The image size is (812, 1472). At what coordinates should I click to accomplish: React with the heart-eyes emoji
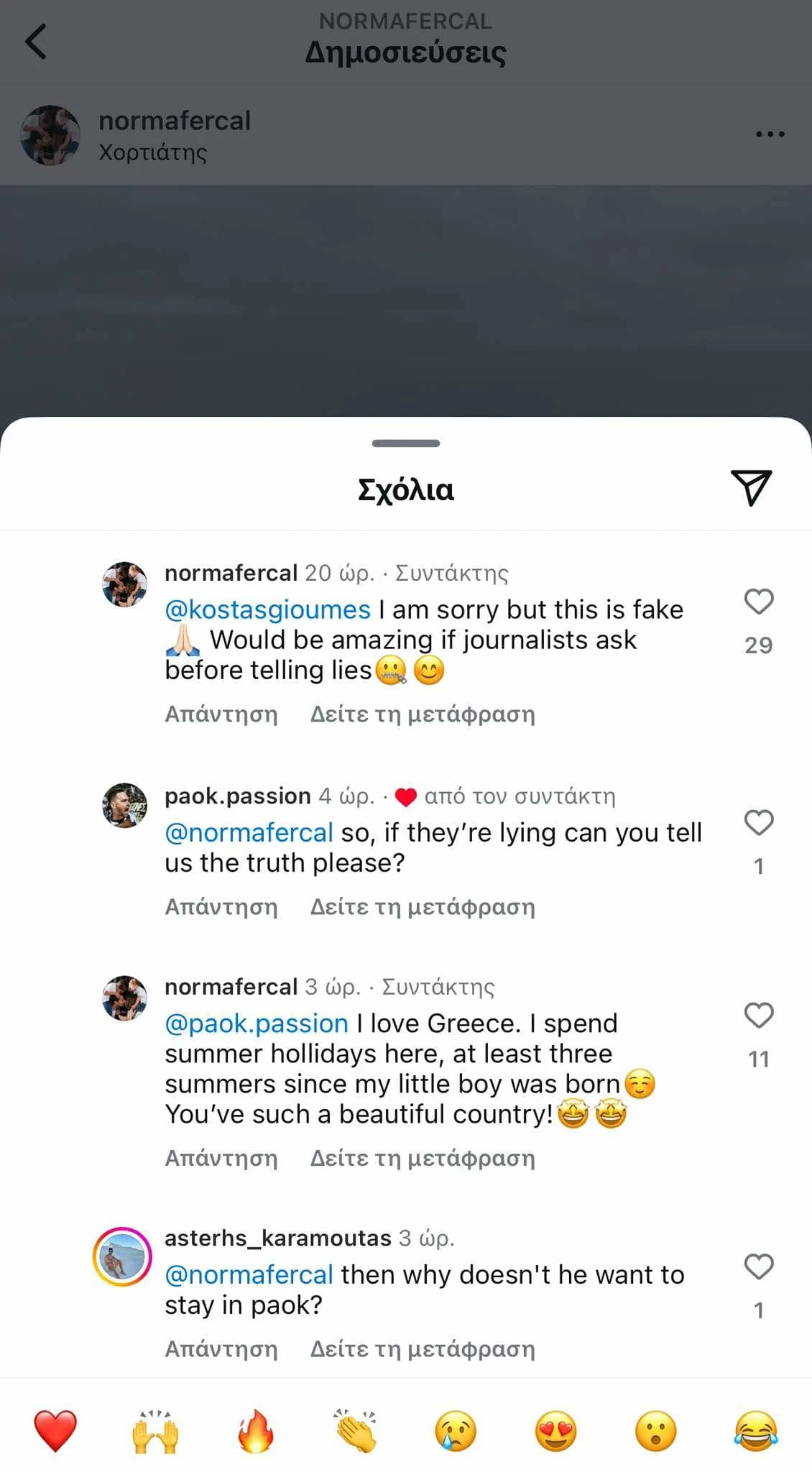[x=556, y=1430]
